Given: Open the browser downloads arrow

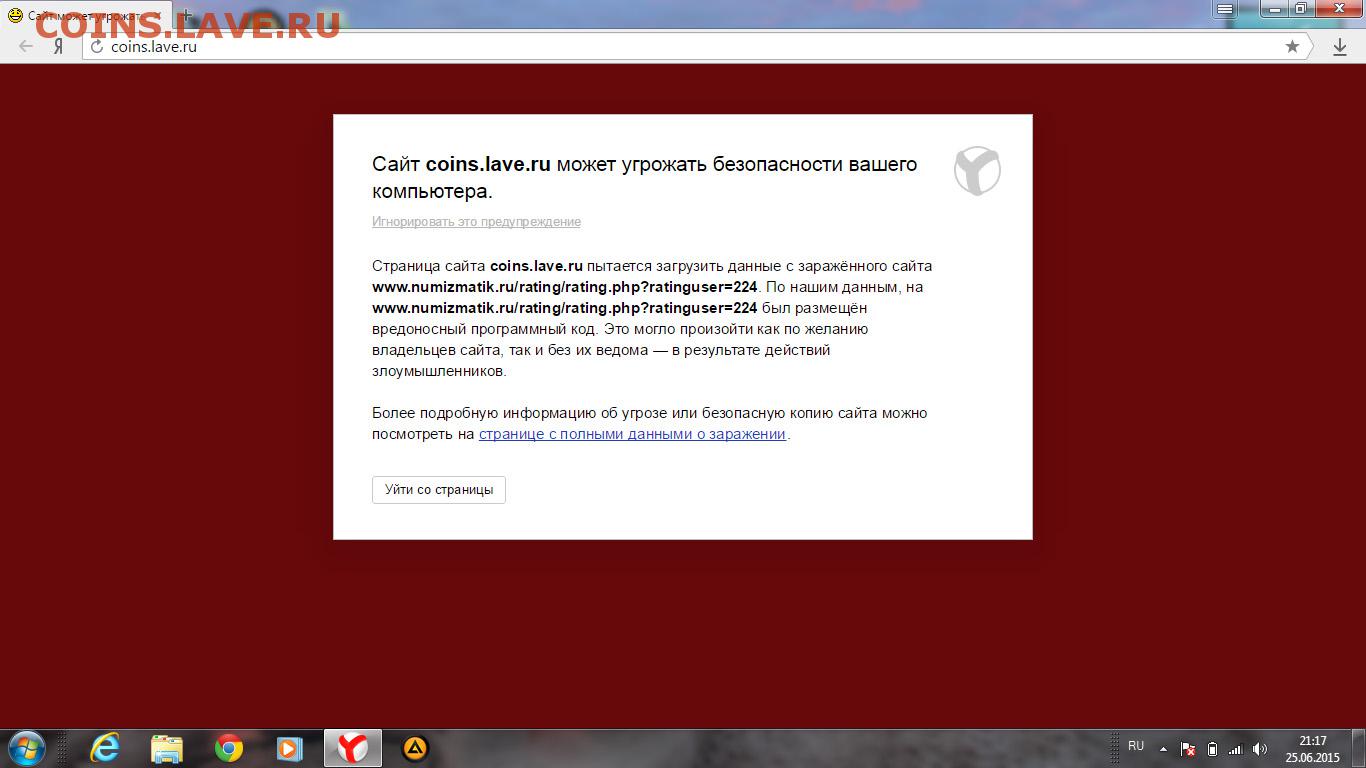Looking at the screenshot, I should [x=1340, y=47].
